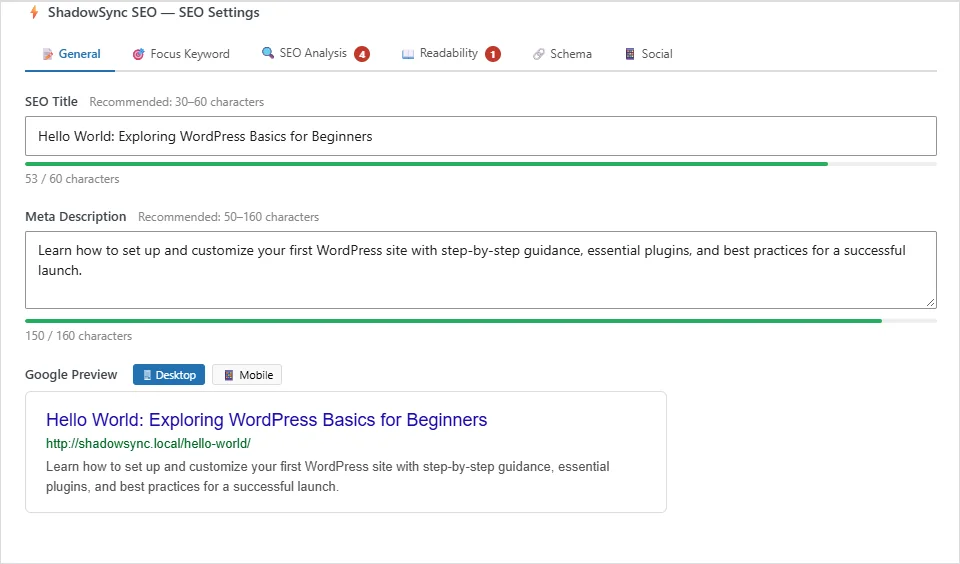The image size is (960, 564).
Task: Open the SEO Analysis tab
Action: pos(315,54)
